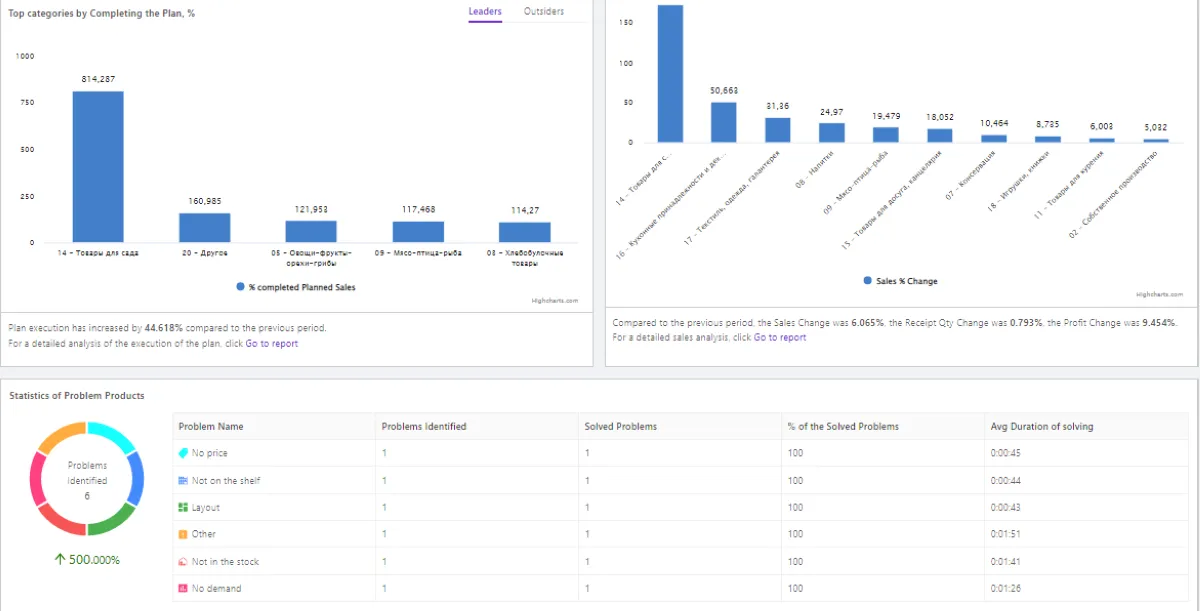Click the sales change bar under 19,479
1200x611 pixels.
pyautogui.click(x=885, y=134)
